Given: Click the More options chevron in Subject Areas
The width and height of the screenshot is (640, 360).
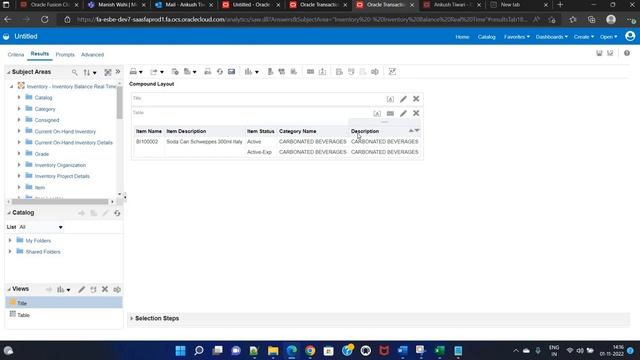Looking at the screenshot, I should 118,72.
